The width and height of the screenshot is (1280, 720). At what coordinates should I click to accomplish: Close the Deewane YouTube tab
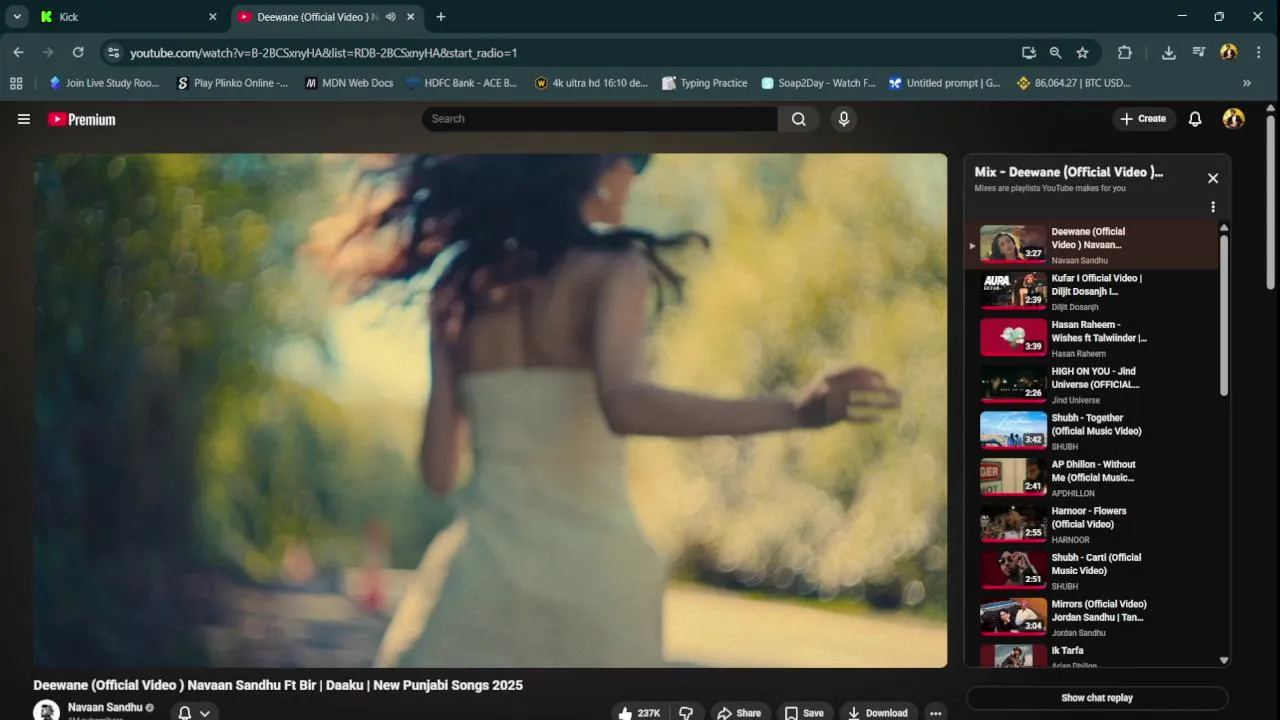click(411, 17)
